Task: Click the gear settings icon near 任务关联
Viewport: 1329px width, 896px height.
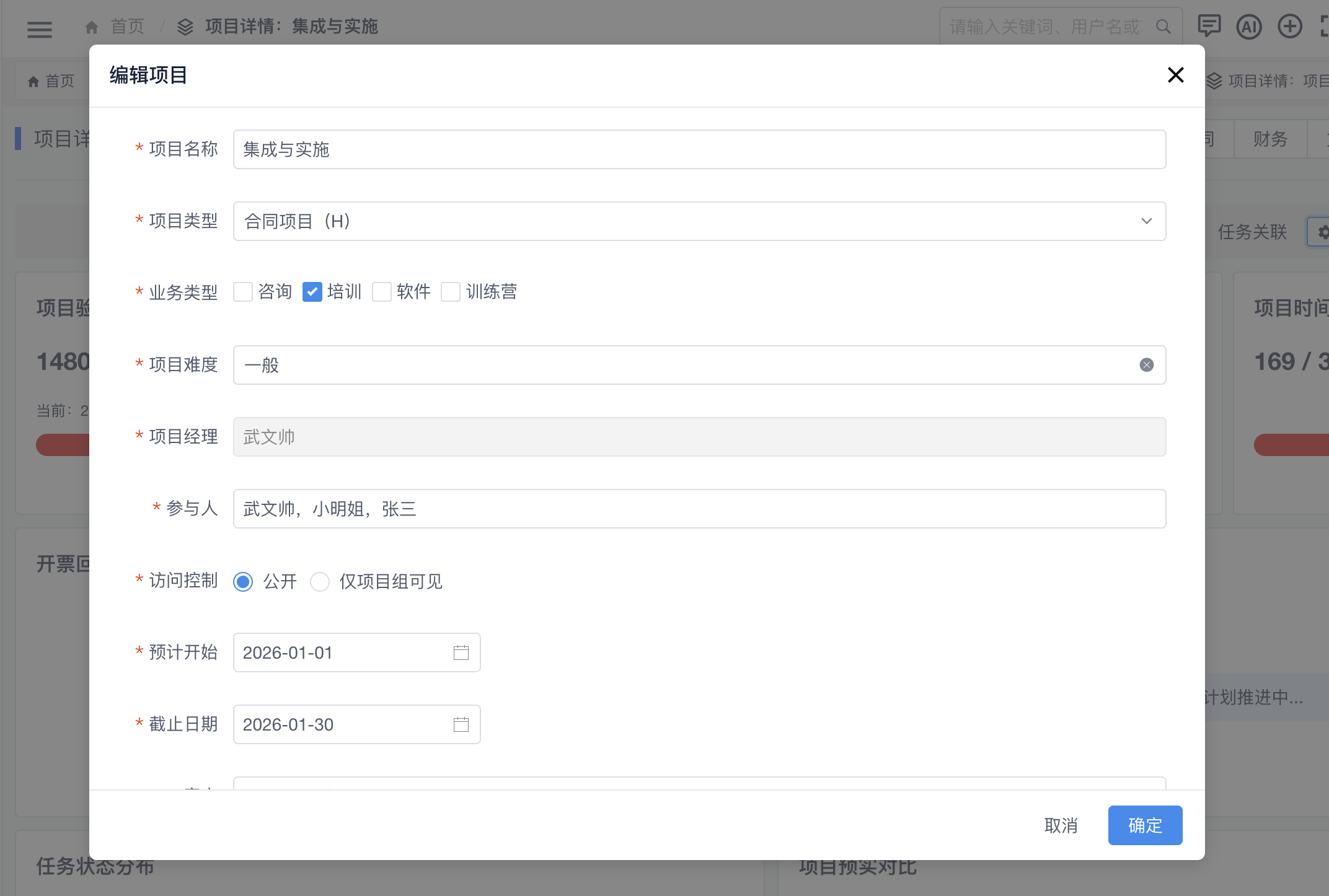Action: click(x=1323, y=232)
